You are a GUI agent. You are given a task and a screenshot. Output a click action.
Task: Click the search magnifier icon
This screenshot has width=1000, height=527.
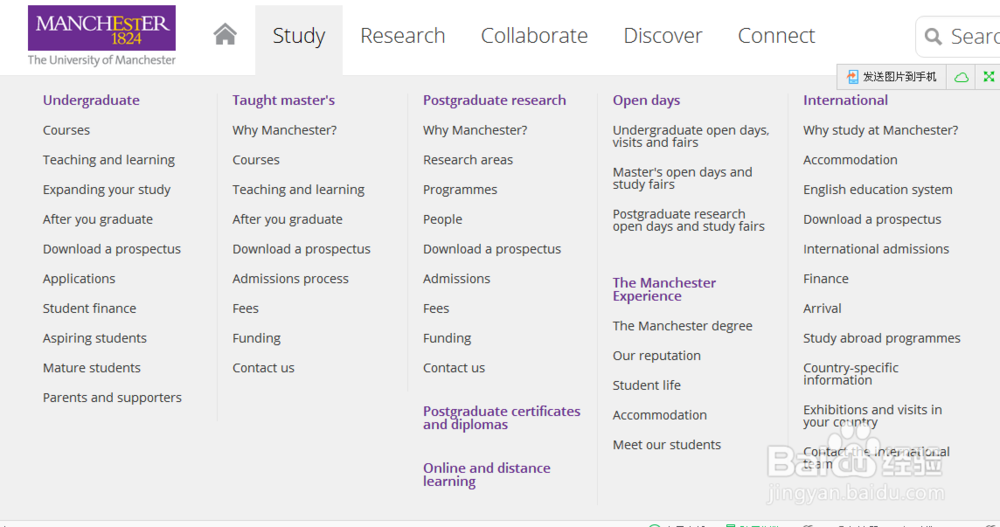tap(933, 36)
